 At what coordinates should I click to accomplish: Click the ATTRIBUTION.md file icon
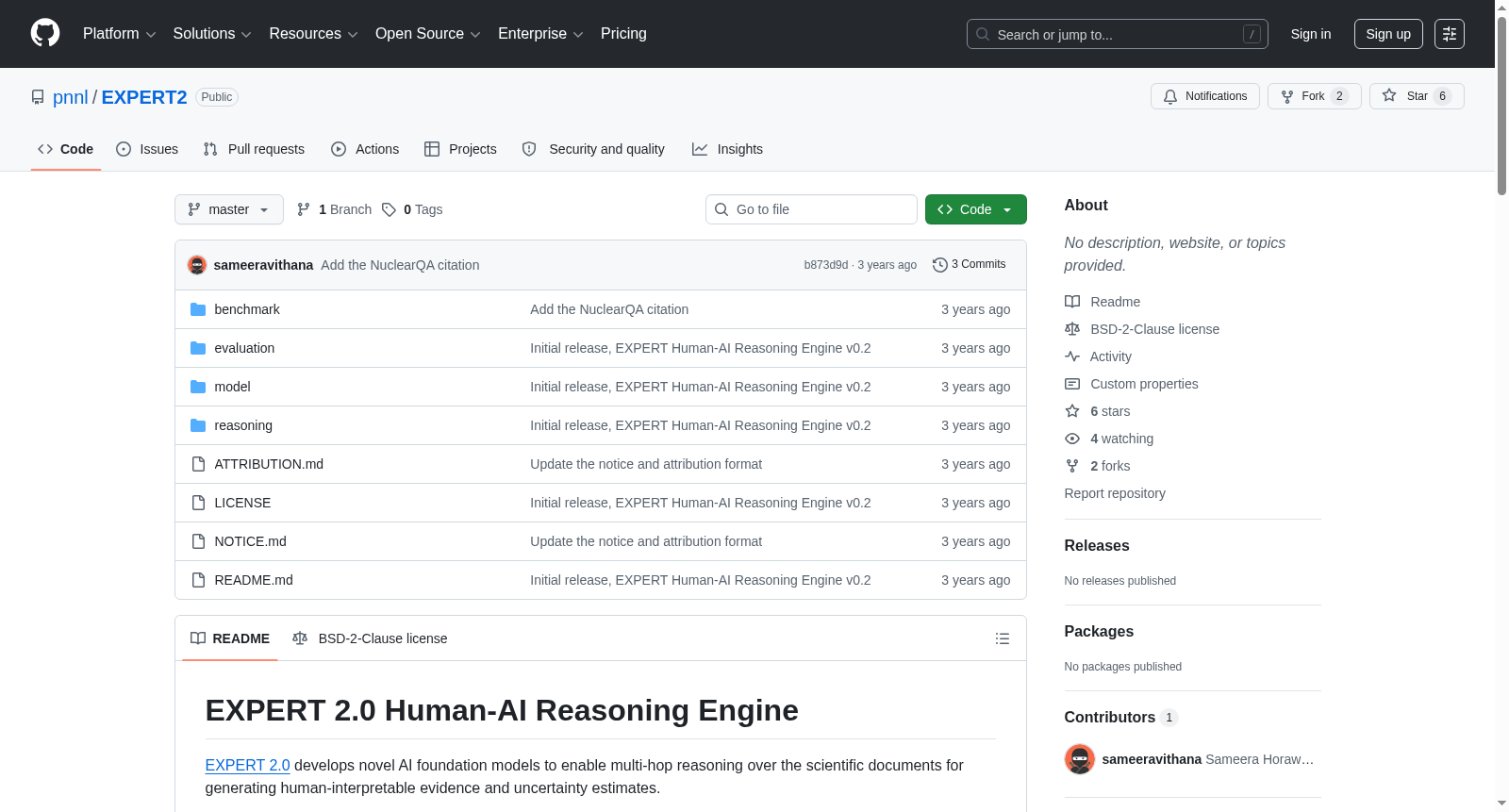pyautogui.click(x=198, y=464)
